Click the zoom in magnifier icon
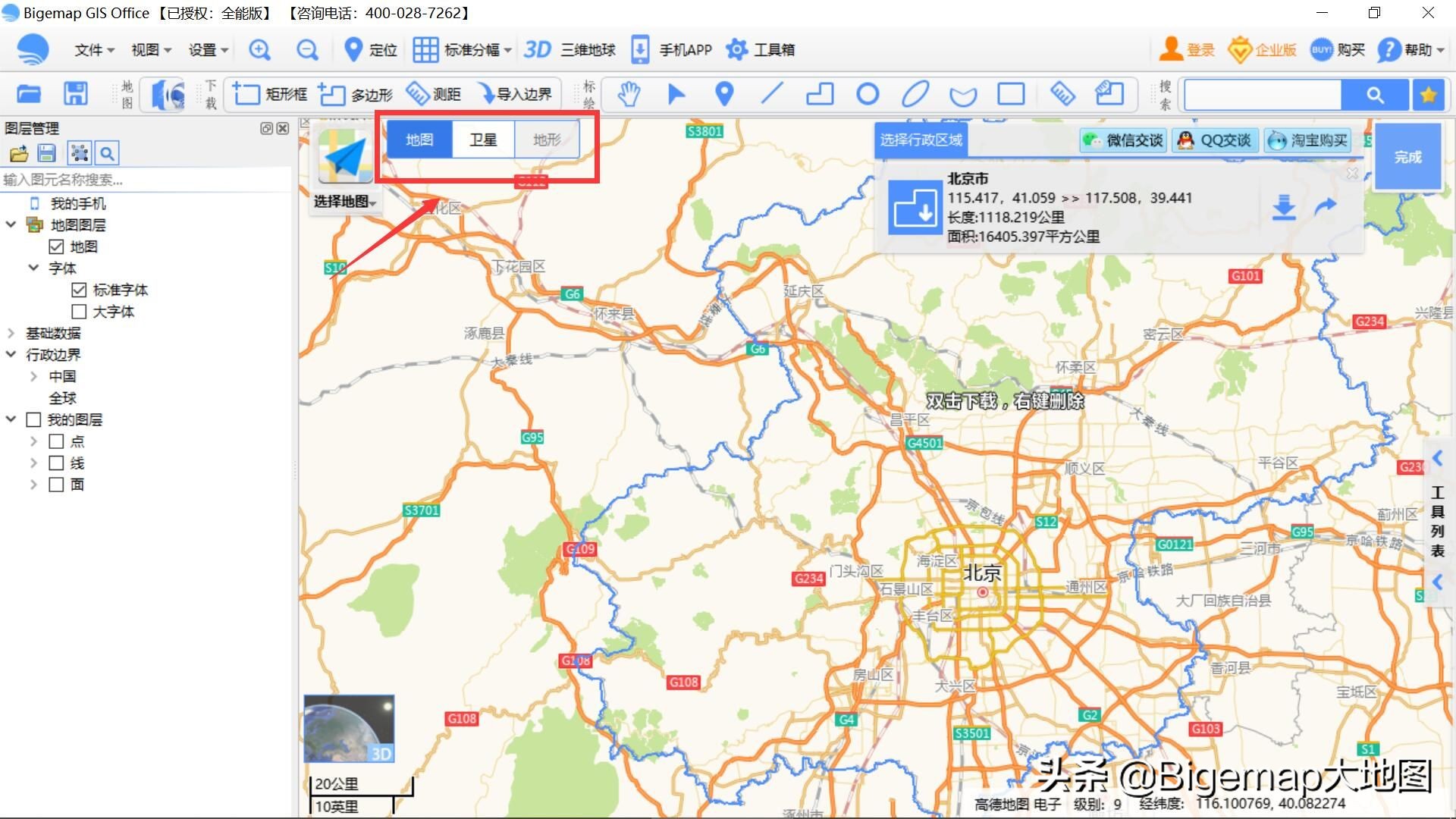The image size is (1456, 819). point(259,50)
